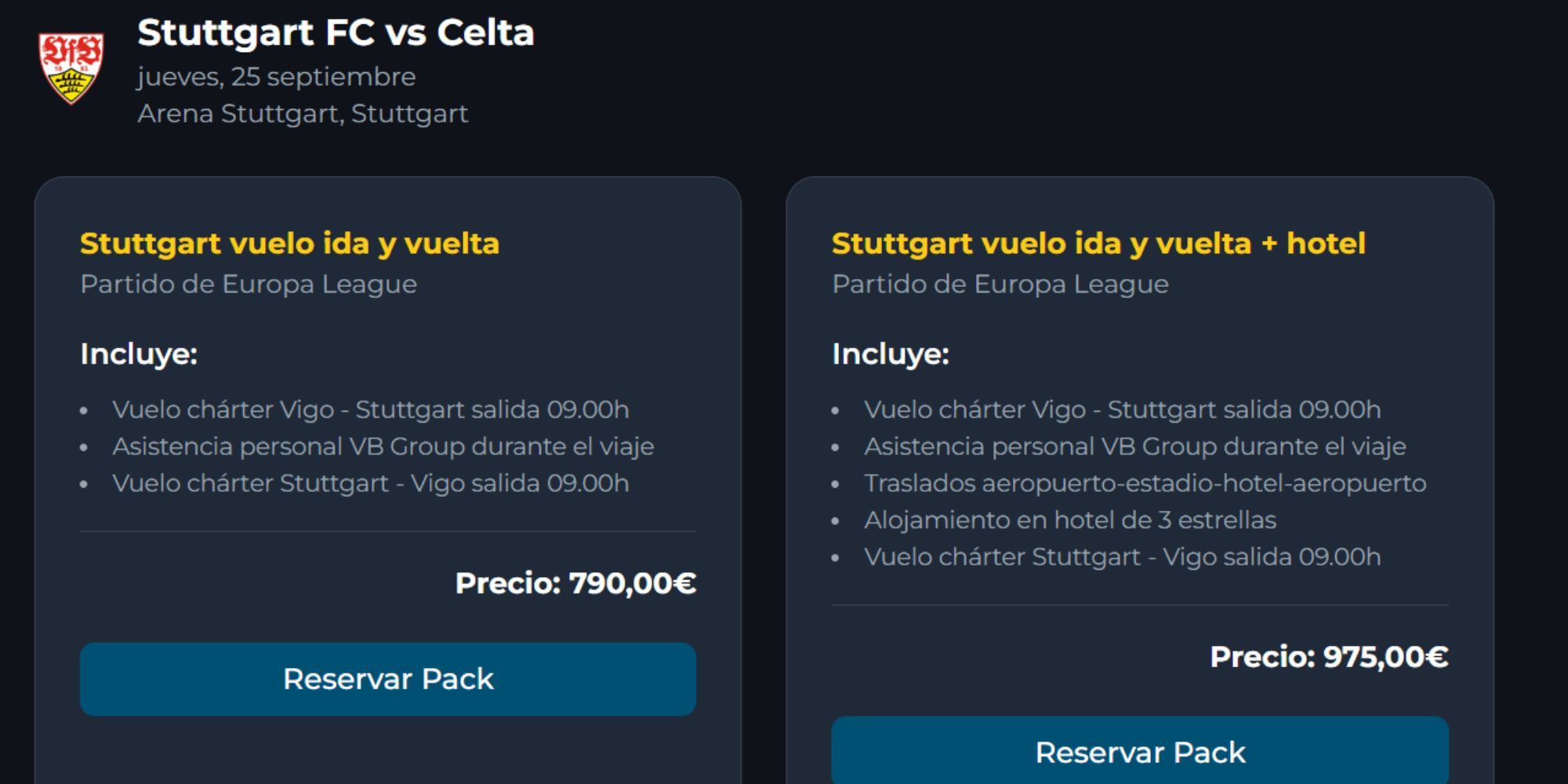
Task: Open the 'Stuttgart vuelo ida y vuelta + hotel' heading
Action: (x=1098, y=244)
